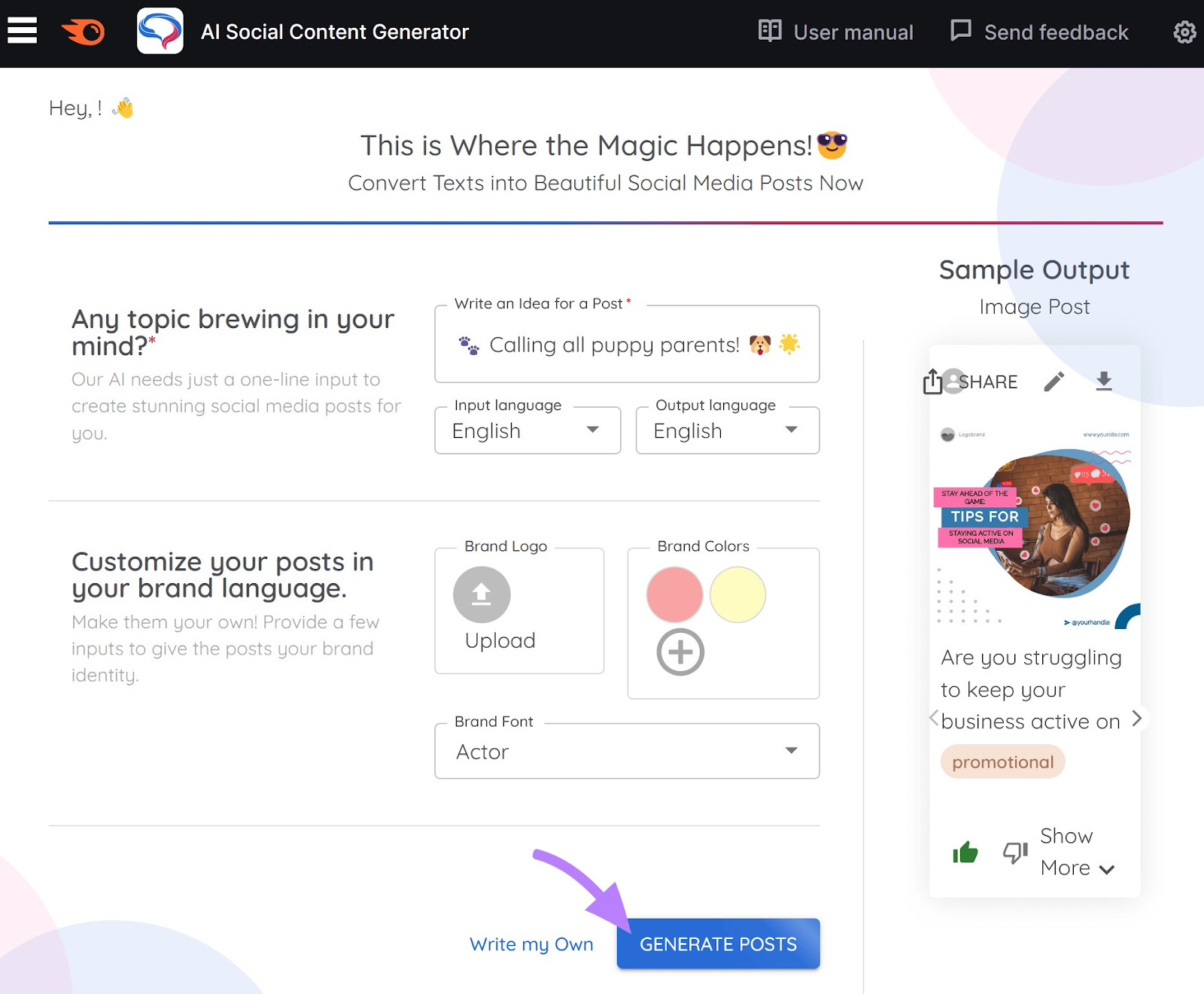Click the post idea input field

click(626, 345)
